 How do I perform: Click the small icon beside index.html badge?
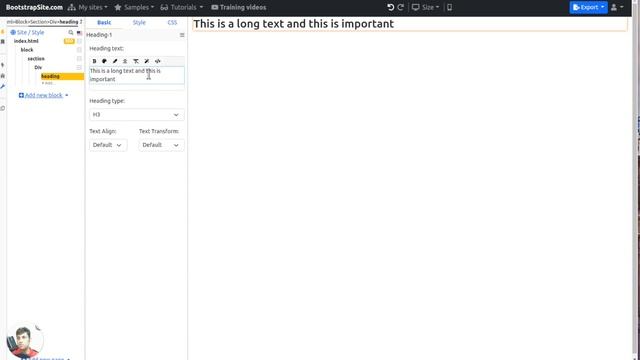click(x=79, y=41)
